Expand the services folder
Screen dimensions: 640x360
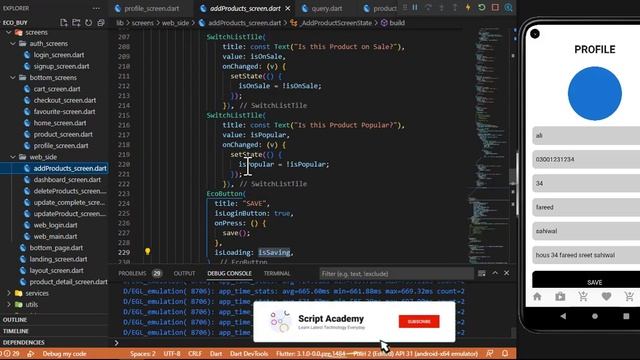click(9, 293)
